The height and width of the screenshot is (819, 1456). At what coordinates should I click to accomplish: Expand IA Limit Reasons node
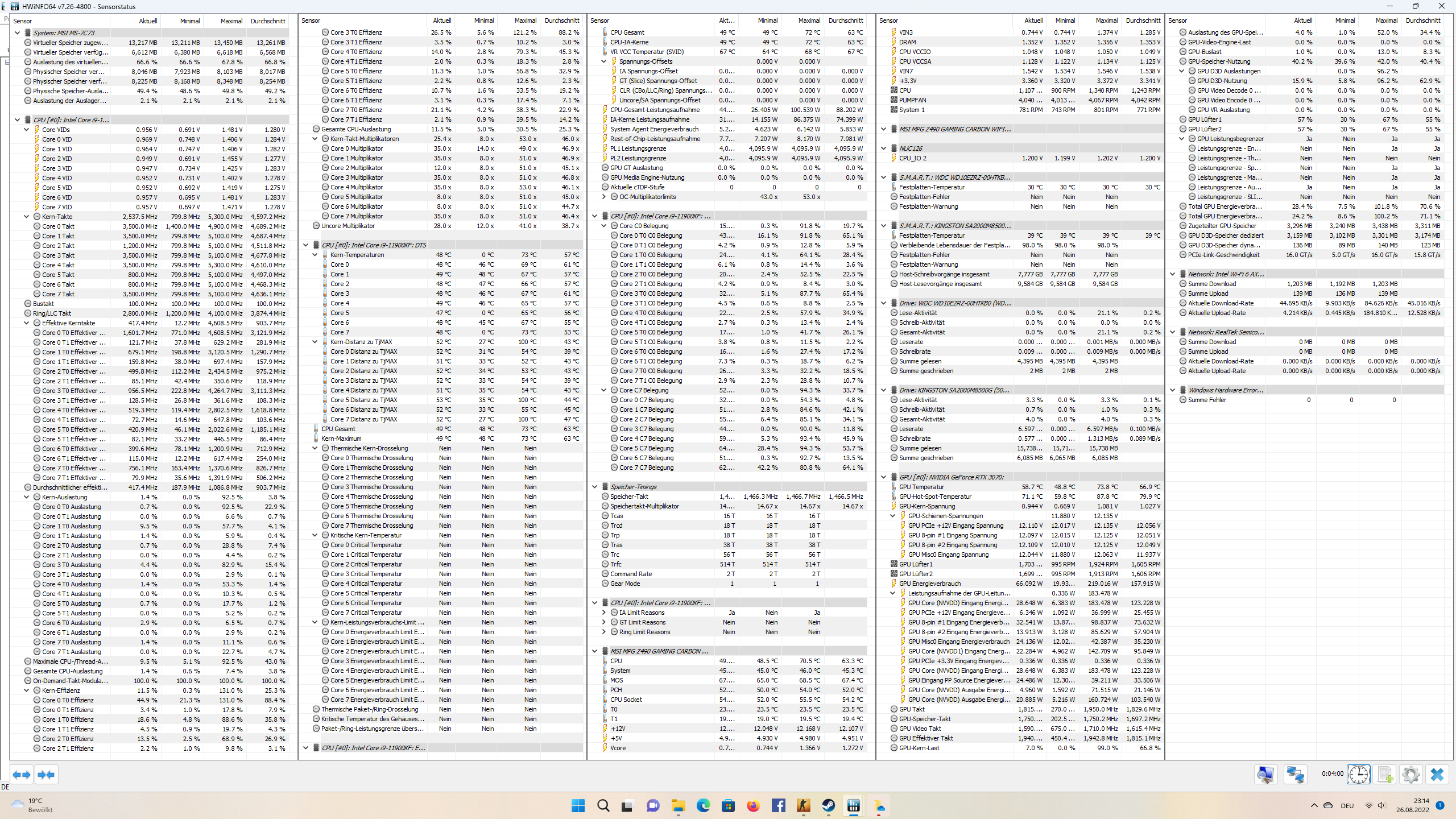pyautogui.click(x=604, y=613)
